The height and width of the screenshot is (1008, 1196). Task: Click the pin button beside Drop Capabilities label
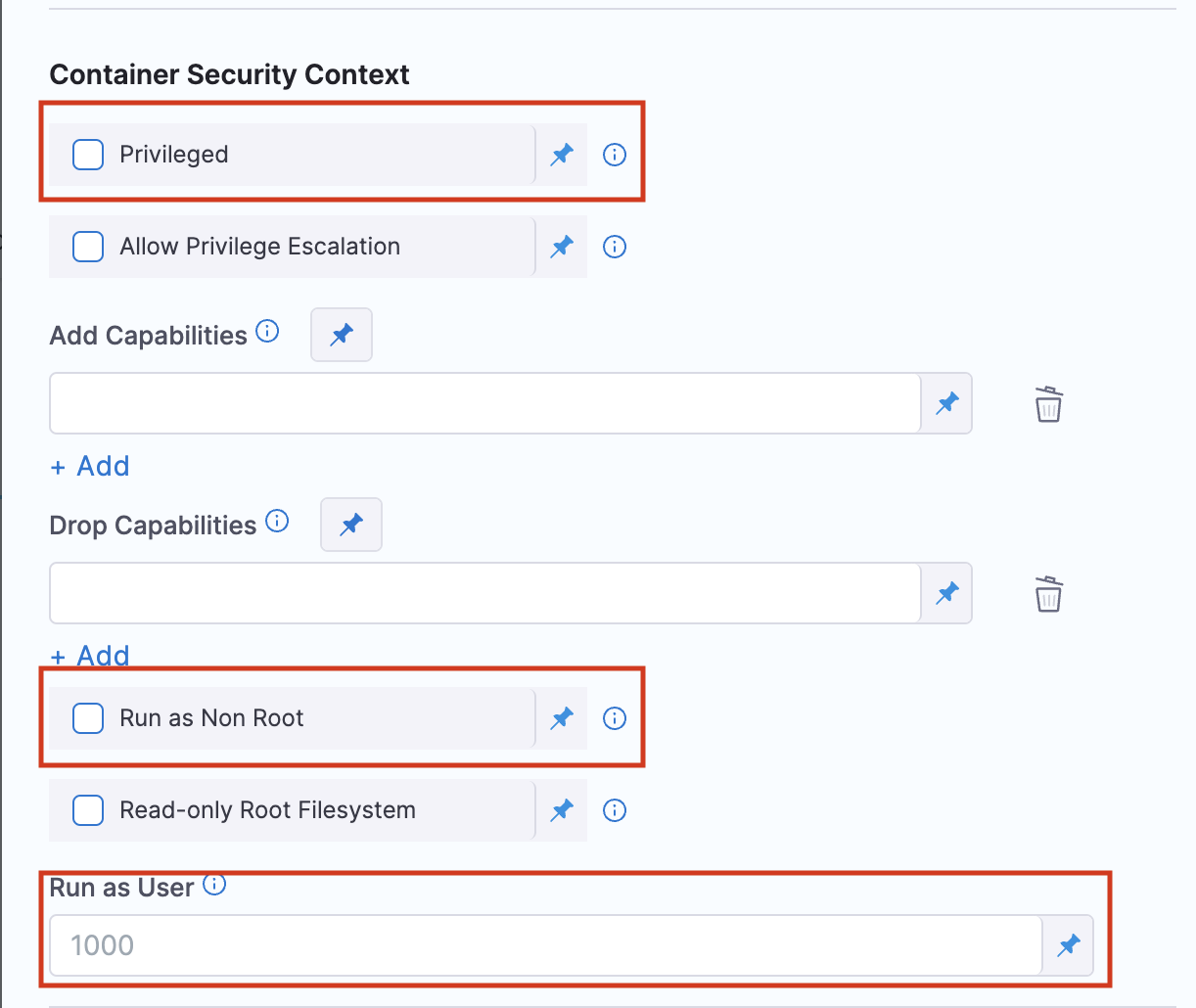351,525
